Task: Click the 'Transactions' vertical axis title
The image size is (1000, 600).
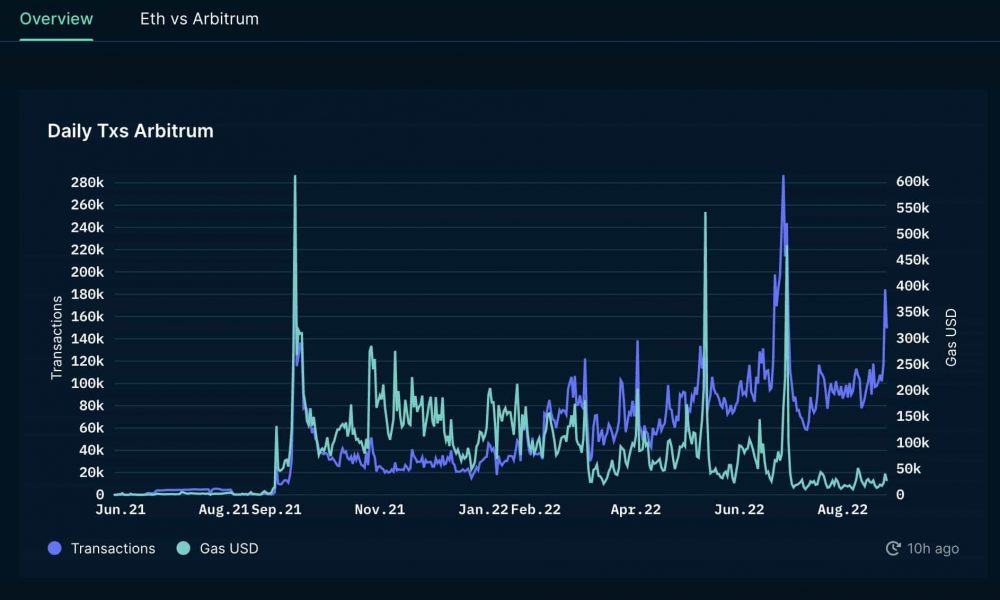Action: [x=57, y=337]
